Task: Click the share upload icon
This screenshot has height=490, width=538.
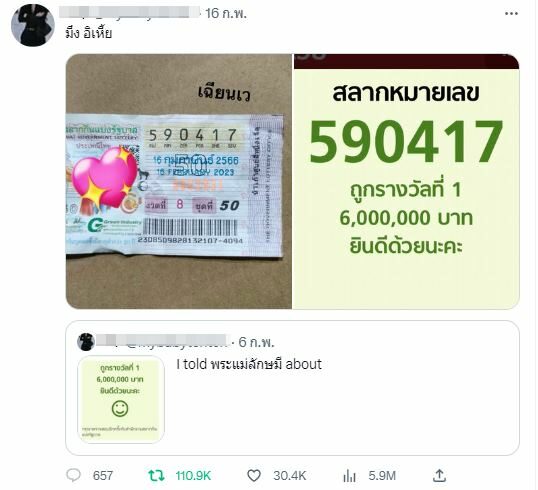Action: coord(439,476)
